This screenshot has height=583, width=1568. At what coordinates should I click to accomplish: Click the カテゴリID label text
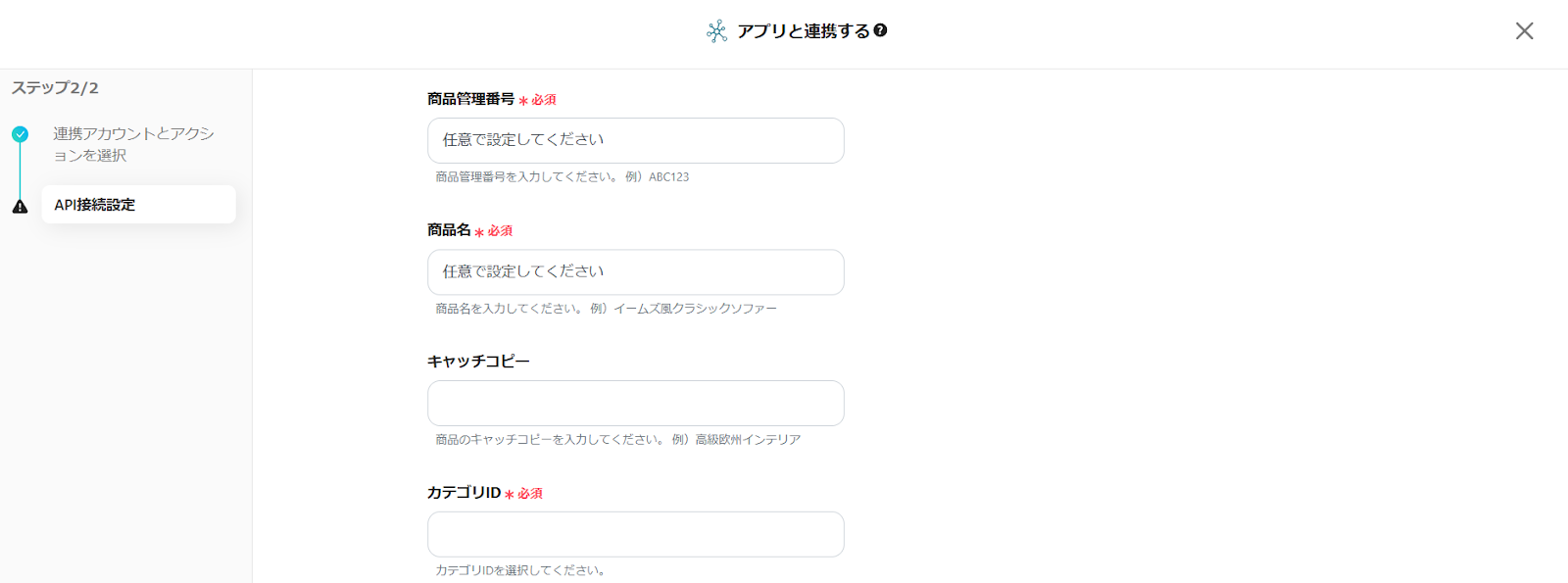[x=464, y=493]
